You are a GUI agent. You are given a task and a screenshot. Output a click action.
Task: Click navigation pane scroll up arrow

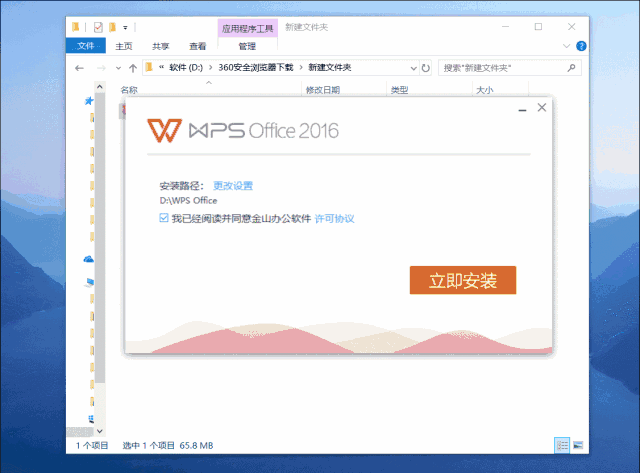pyautogui.click(x=100, y=87)
